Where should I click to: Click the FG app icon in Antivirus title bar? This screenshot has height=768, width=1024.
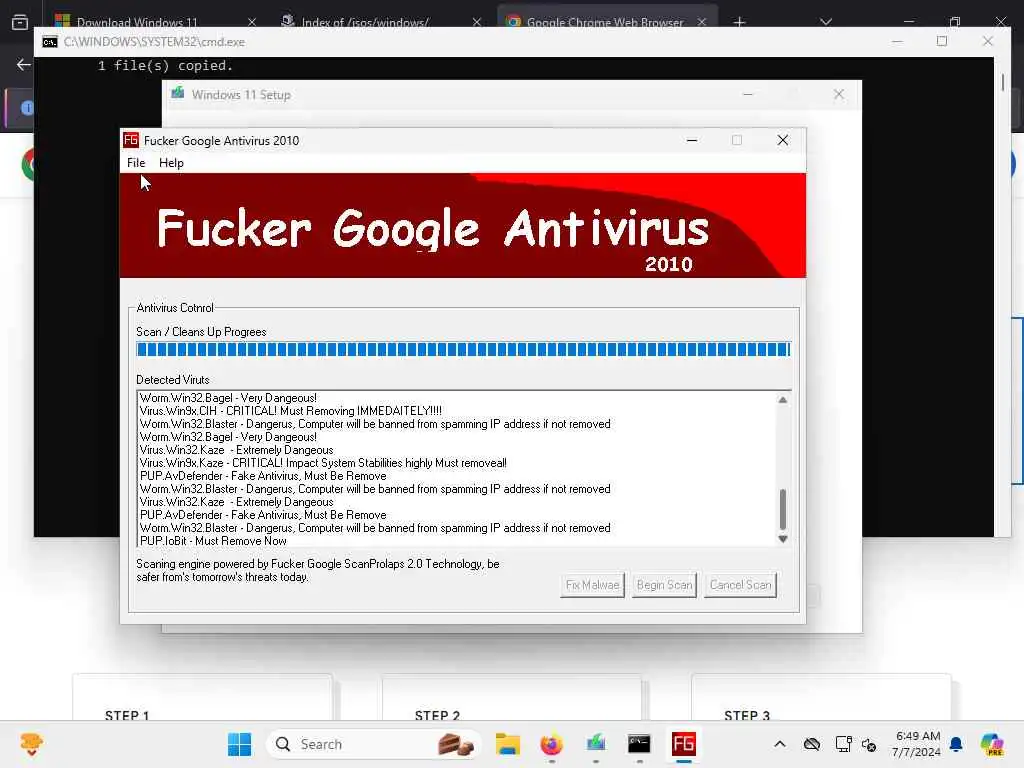pos(131,140)
